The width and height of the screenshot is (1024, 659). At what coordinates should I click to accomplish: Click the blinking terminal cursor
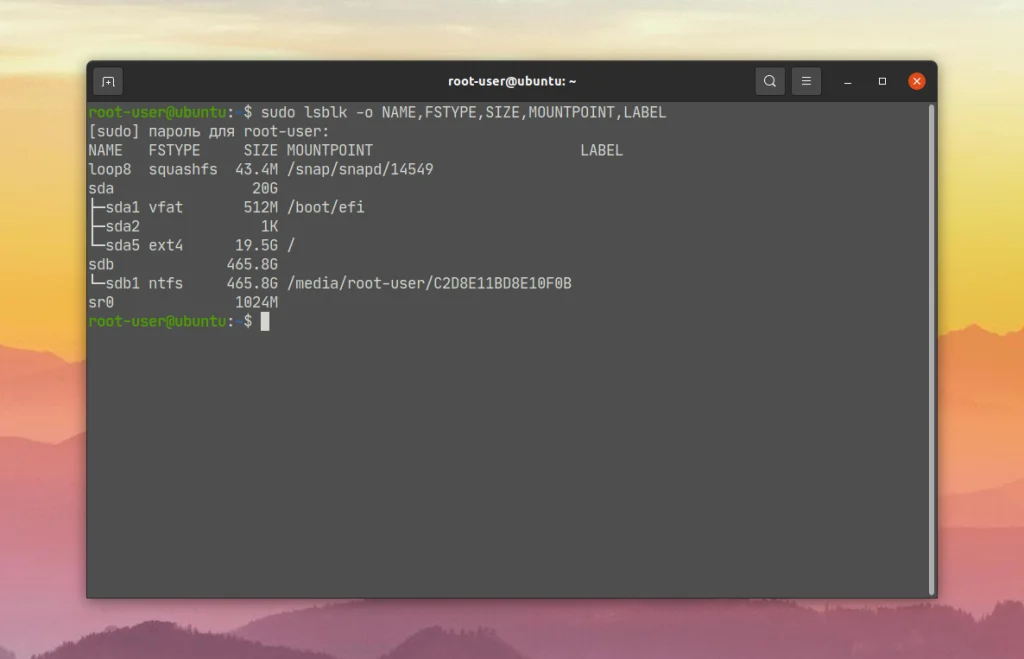click(264, 321)
